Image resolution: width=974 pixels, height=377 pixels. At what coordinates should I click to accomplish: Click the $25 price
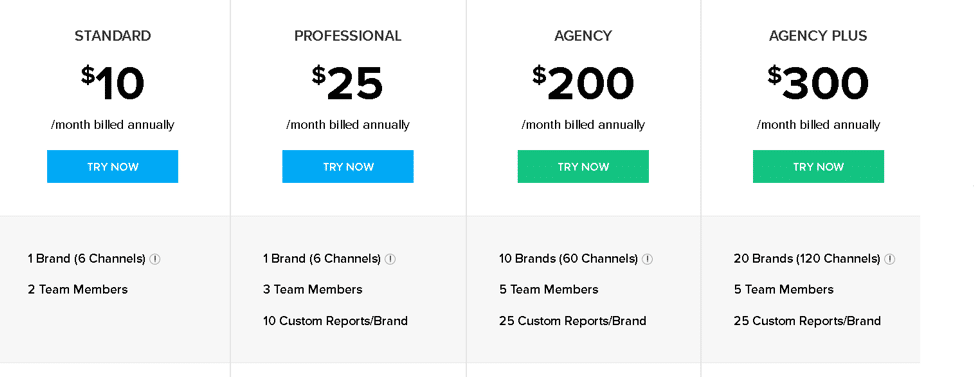click(348, 83)
